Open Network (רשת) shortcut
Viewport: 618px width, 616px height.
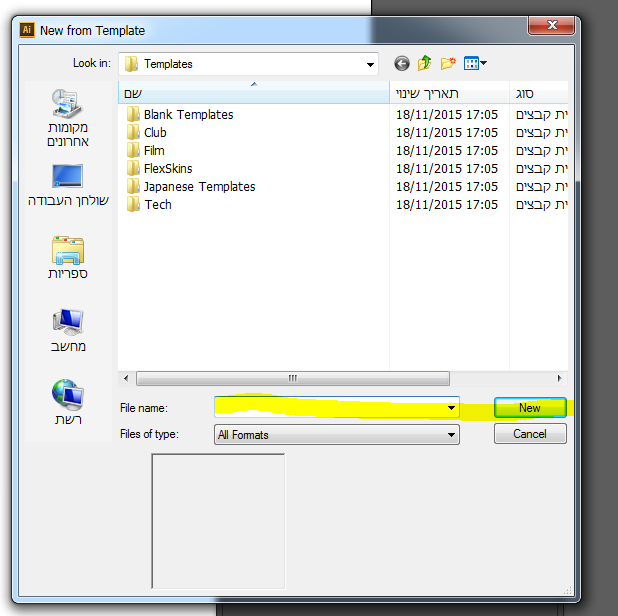point(68,402)
